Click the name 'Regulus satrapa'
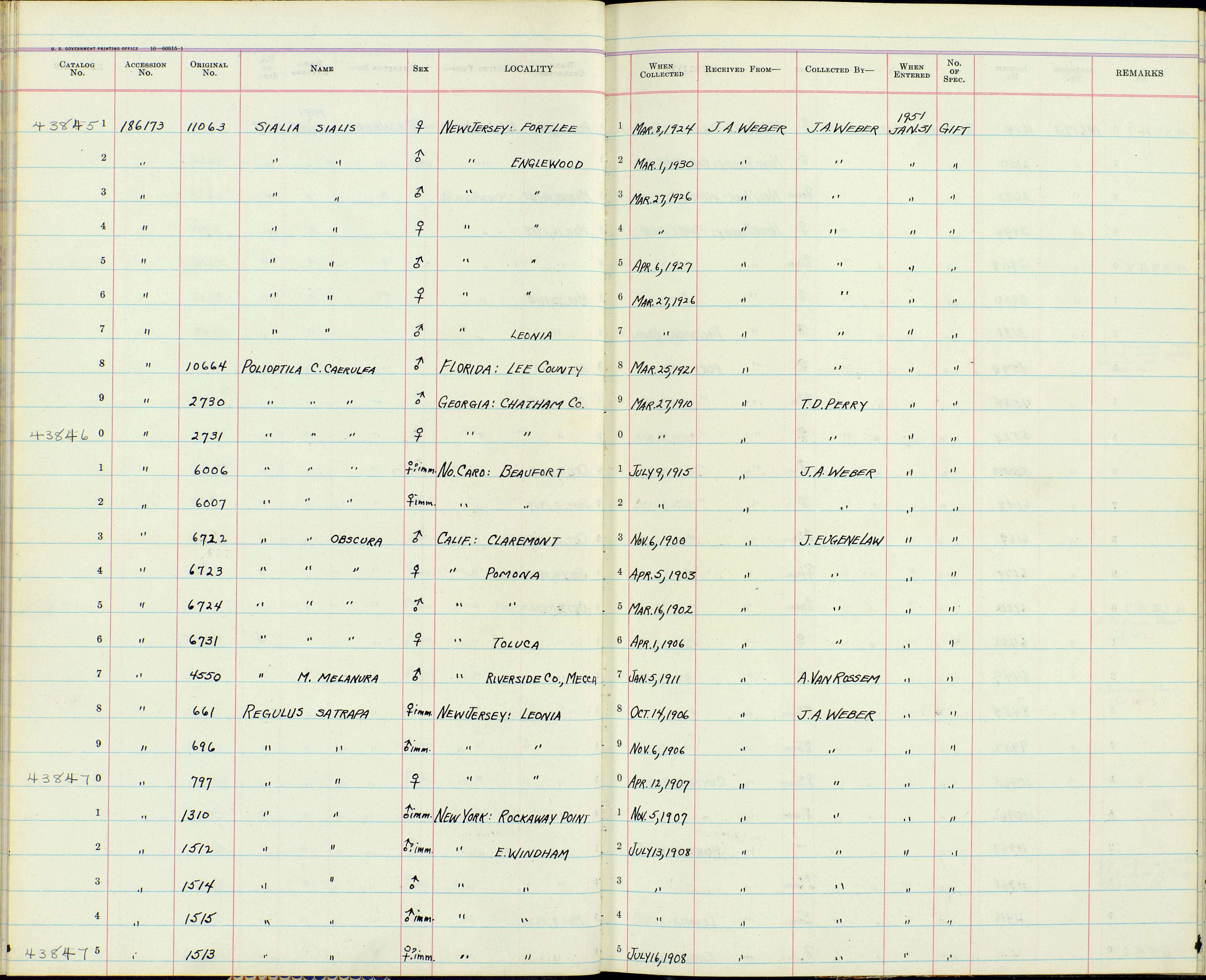Image resolution: width=1206 pixels, height=980 pixels. 305,714
